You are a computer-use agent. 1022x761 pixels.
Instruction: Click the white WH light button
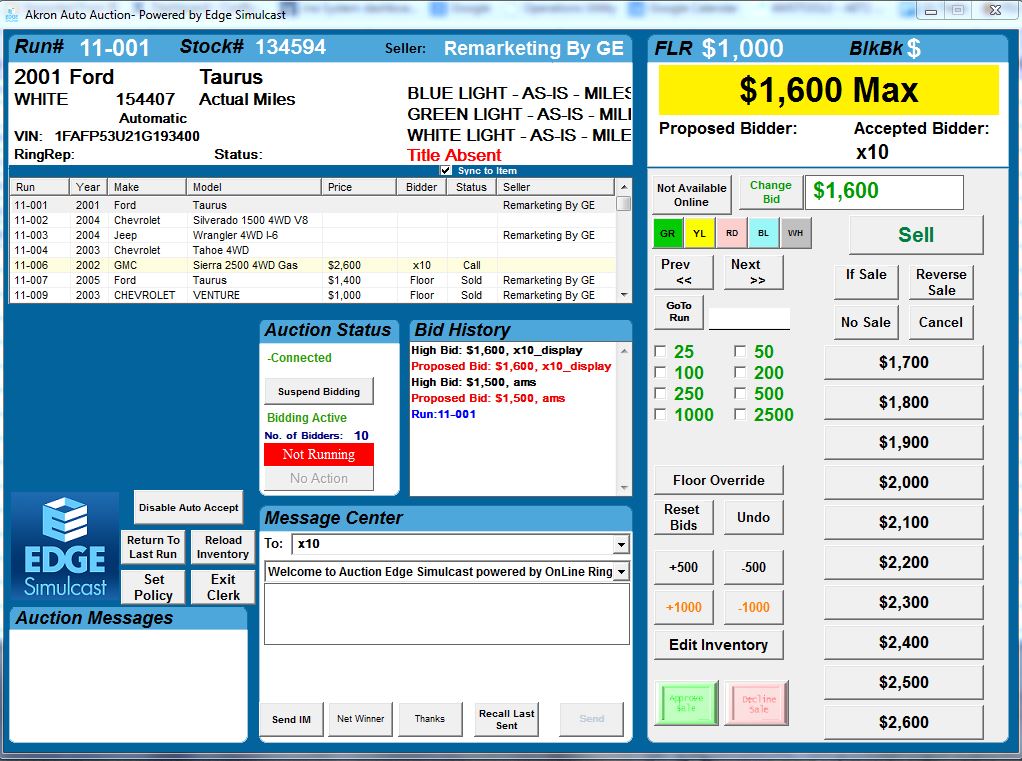[x=795, y=233]
